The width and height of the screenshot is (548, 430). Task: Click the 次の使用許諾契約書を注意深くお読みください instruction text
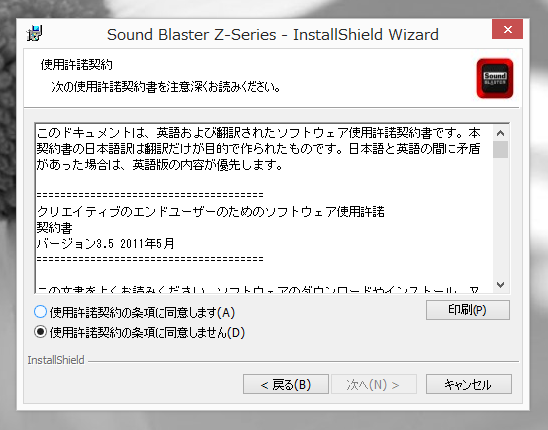[166, 87]
